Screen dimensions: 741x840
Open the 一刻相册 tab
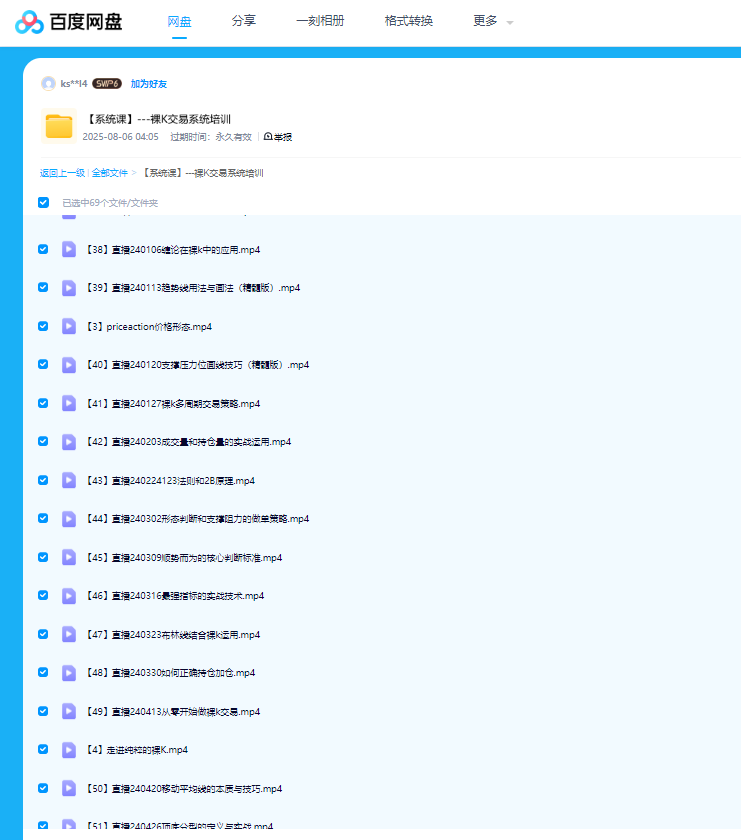coord(320,21)
